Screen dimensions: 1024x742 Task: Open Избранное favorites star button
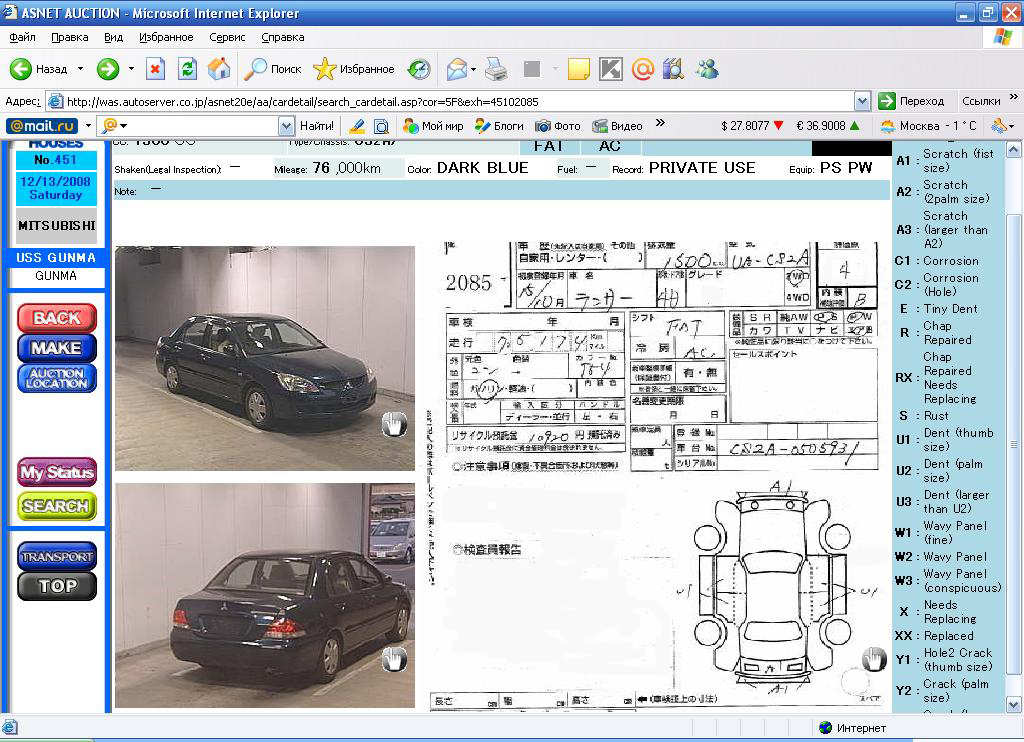pyautogui.click(x=354, y=69)
